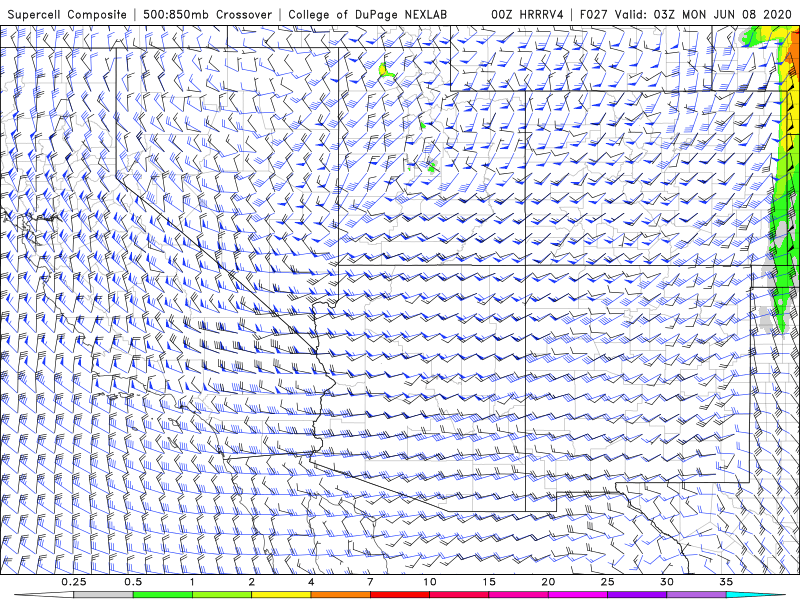Click the '0.5' legend value
This screenshot has height=600, width=800.
pos(133,582)
